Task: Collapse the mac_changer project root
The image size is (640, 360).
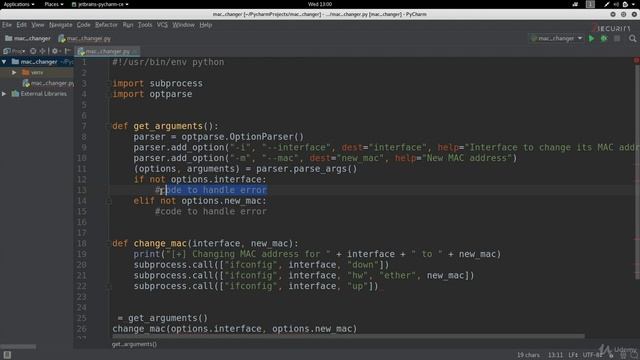Action: click(4, 62)
